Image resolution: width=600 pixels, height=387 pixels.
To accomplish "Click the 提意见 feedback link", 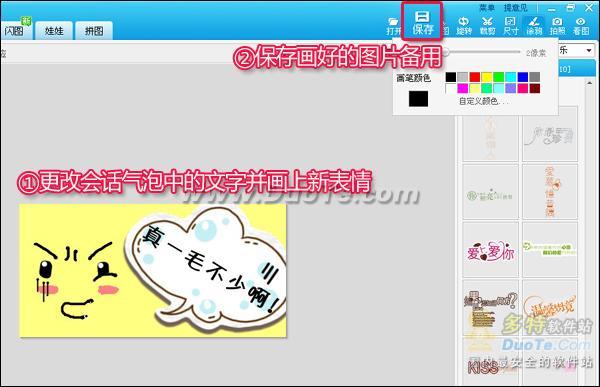I will pyautogui.click(x=515, y=8).
